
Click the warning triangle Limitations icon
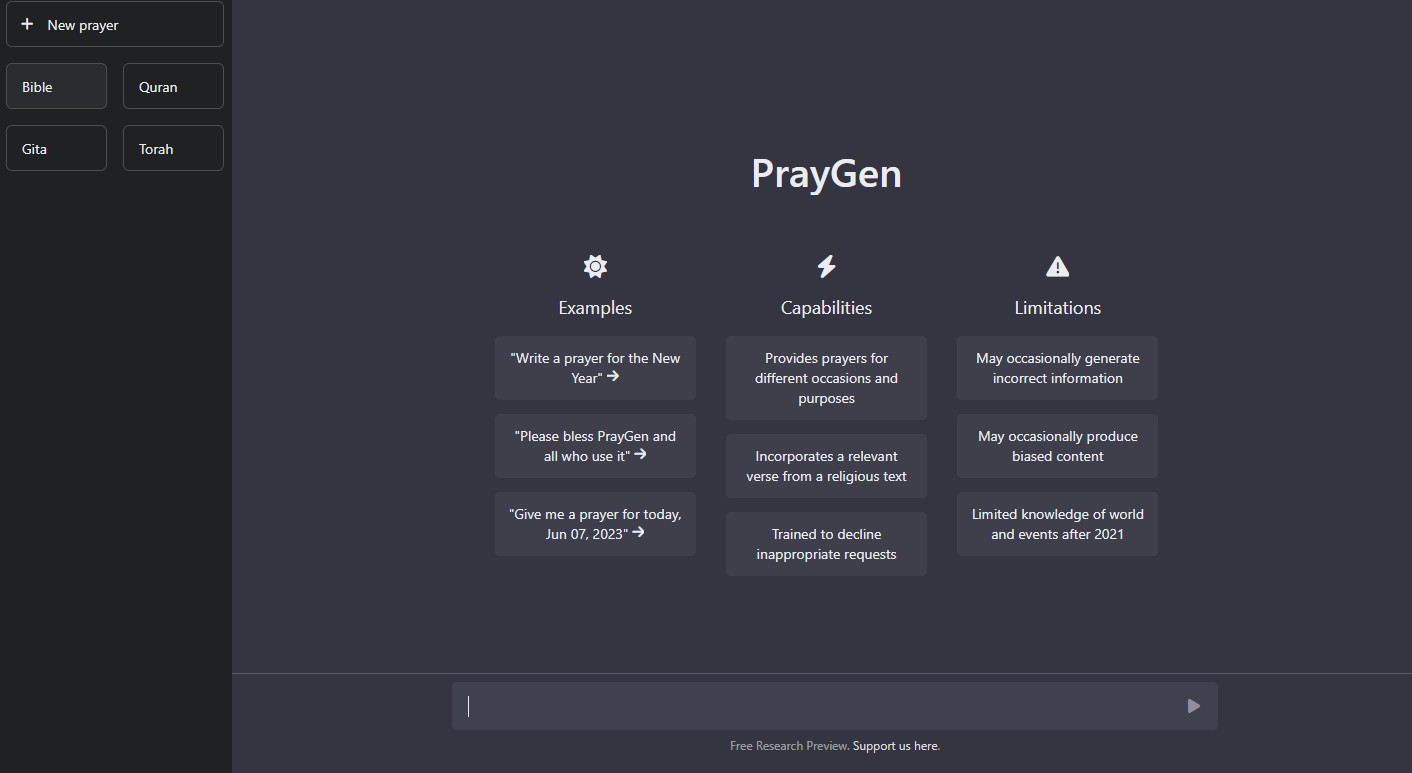coord(1057,267)
